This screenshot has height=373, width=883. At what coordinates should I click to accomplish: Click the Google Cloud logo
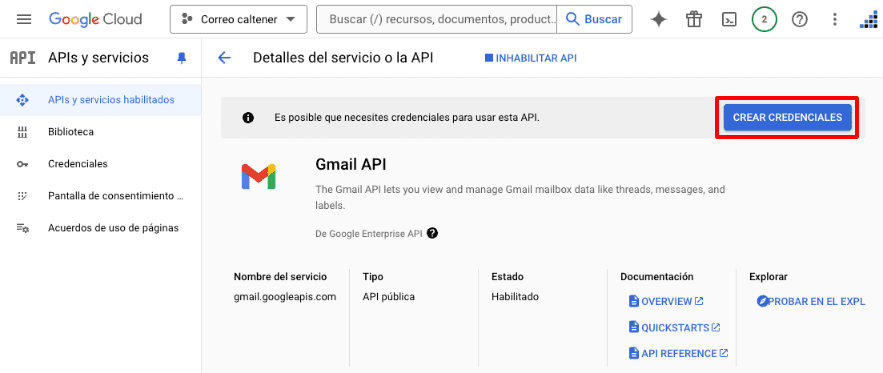pyautogui.click(x=95, y=19)
